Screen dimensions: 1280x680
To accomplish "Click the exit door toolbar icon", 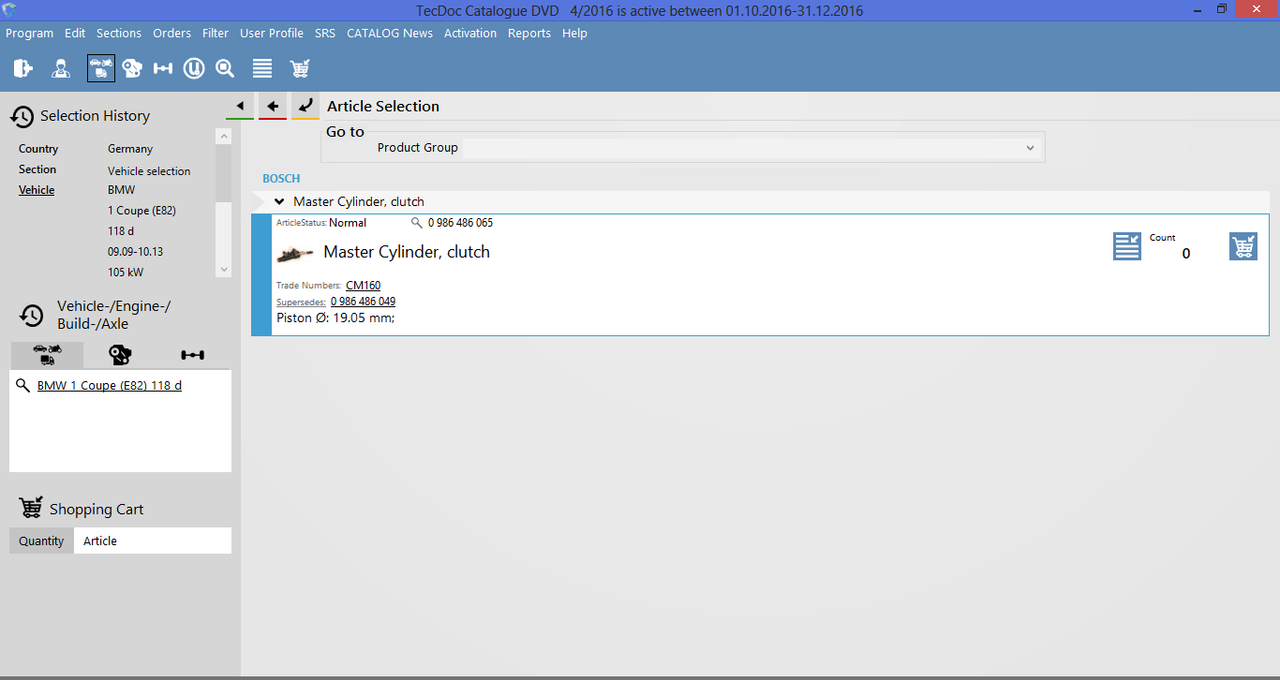I will pyautogui.click(x=24, y=68).
